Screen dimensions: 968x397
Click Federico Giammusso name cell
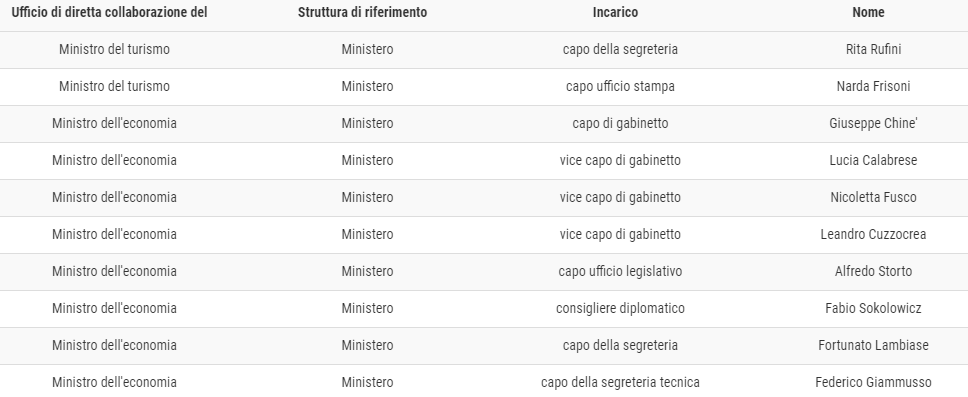(873, 383)
